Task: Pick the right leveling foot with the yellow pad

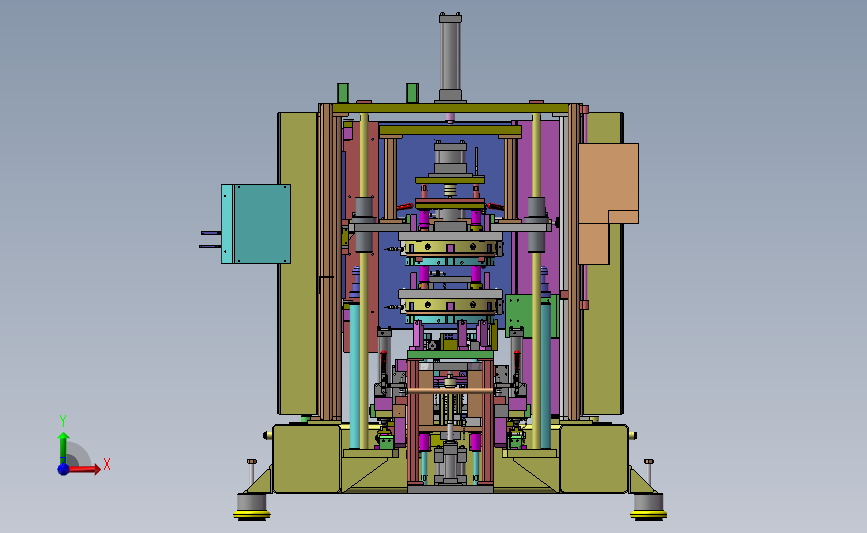Action: point(649,507)
